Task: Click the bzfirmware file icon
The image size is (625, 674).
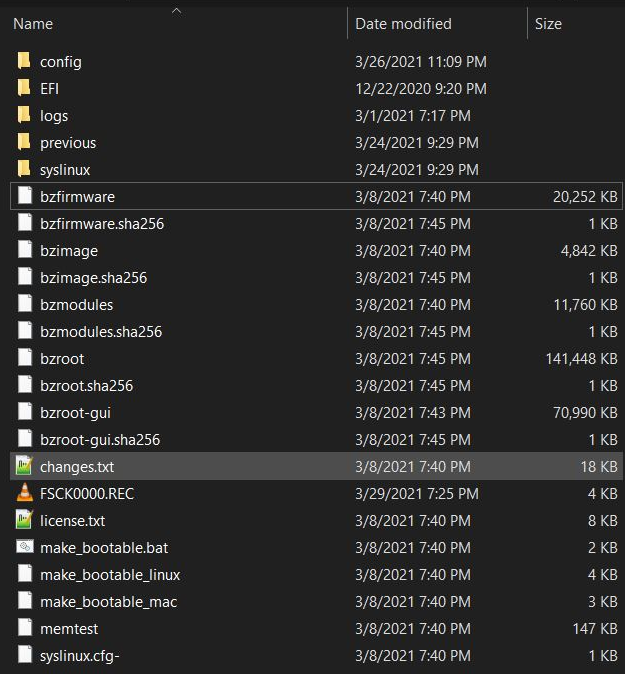Action: click(x=25, y=196)
